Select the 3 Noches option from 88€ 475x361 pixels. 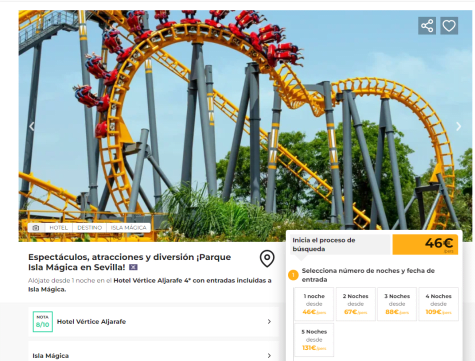coord(397,304)
